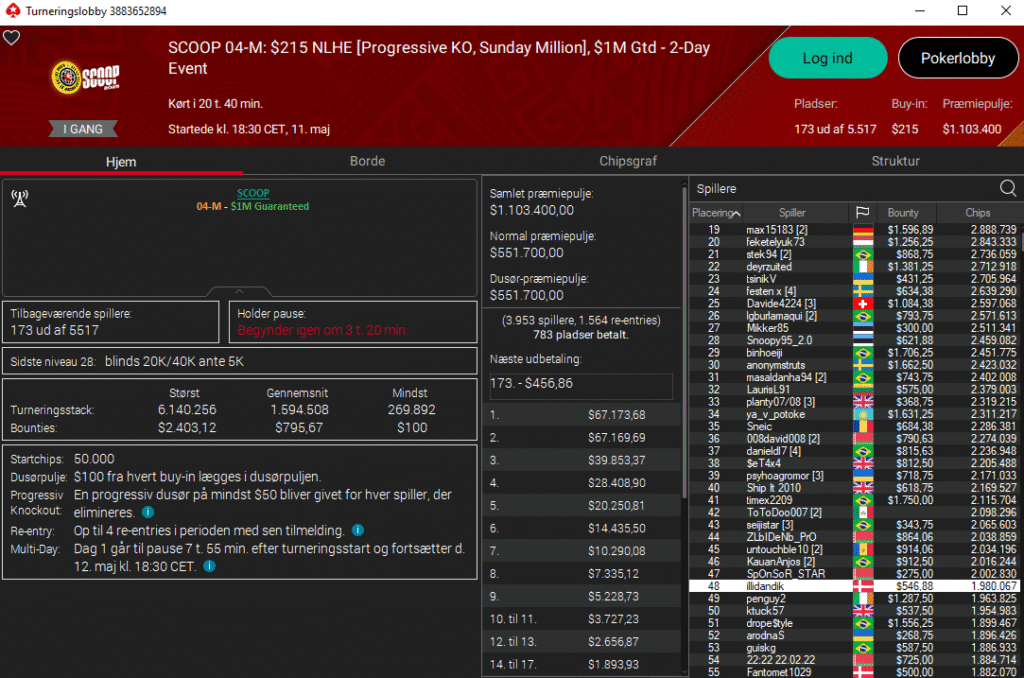Open Re-entry info icon
This screenshot has height=678, width=1024.
[x=358, y=530]
